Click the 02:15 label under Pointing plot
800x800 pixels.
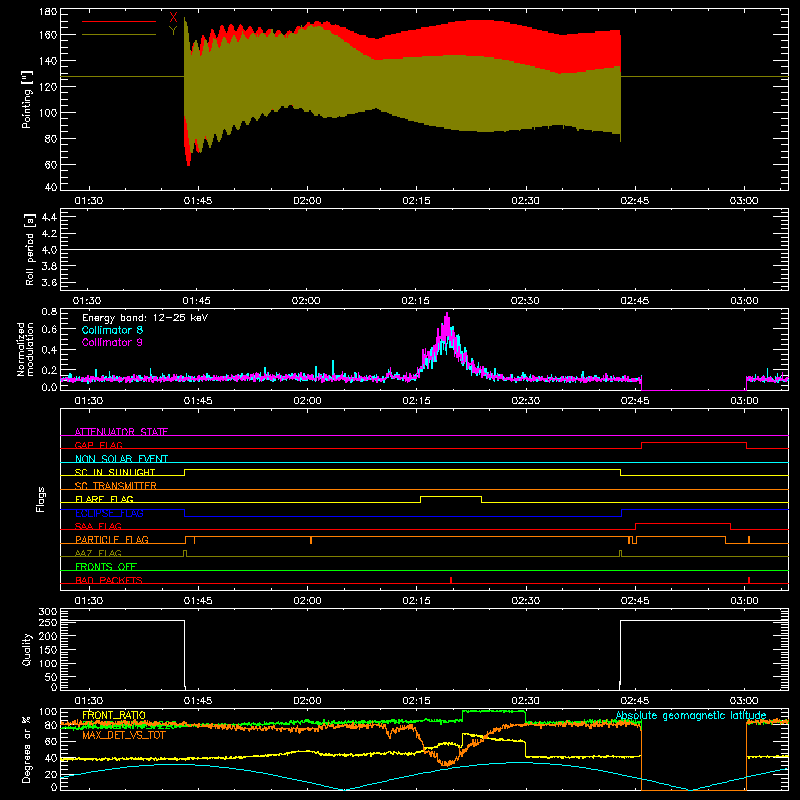[416, 201]
